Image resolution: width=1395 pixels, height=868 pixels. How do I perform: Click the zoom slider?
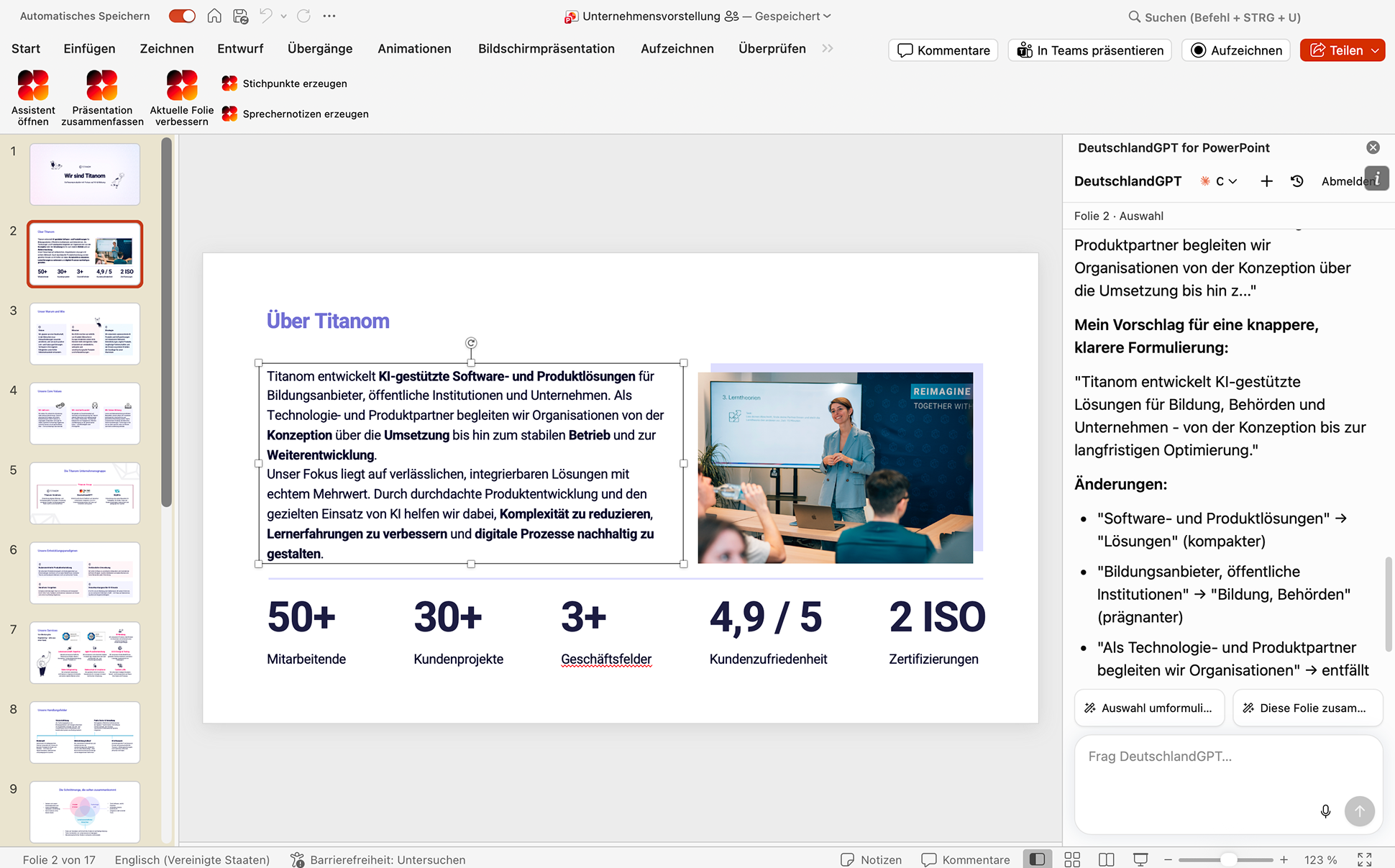[x=1225, y=859]
